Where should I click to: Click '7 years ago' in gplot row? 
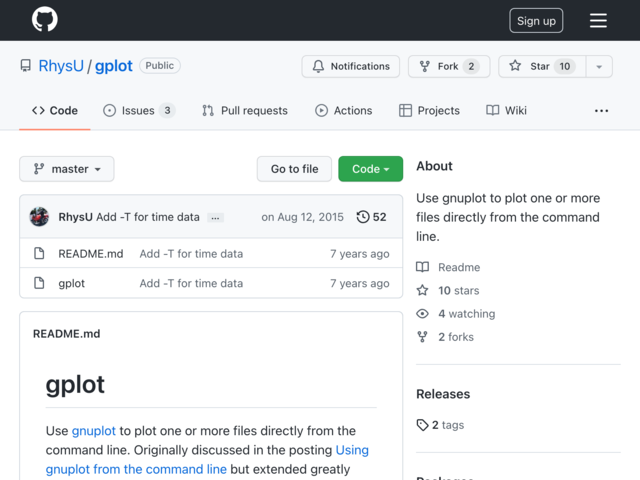pyautogui.click(x=360, y=283)
